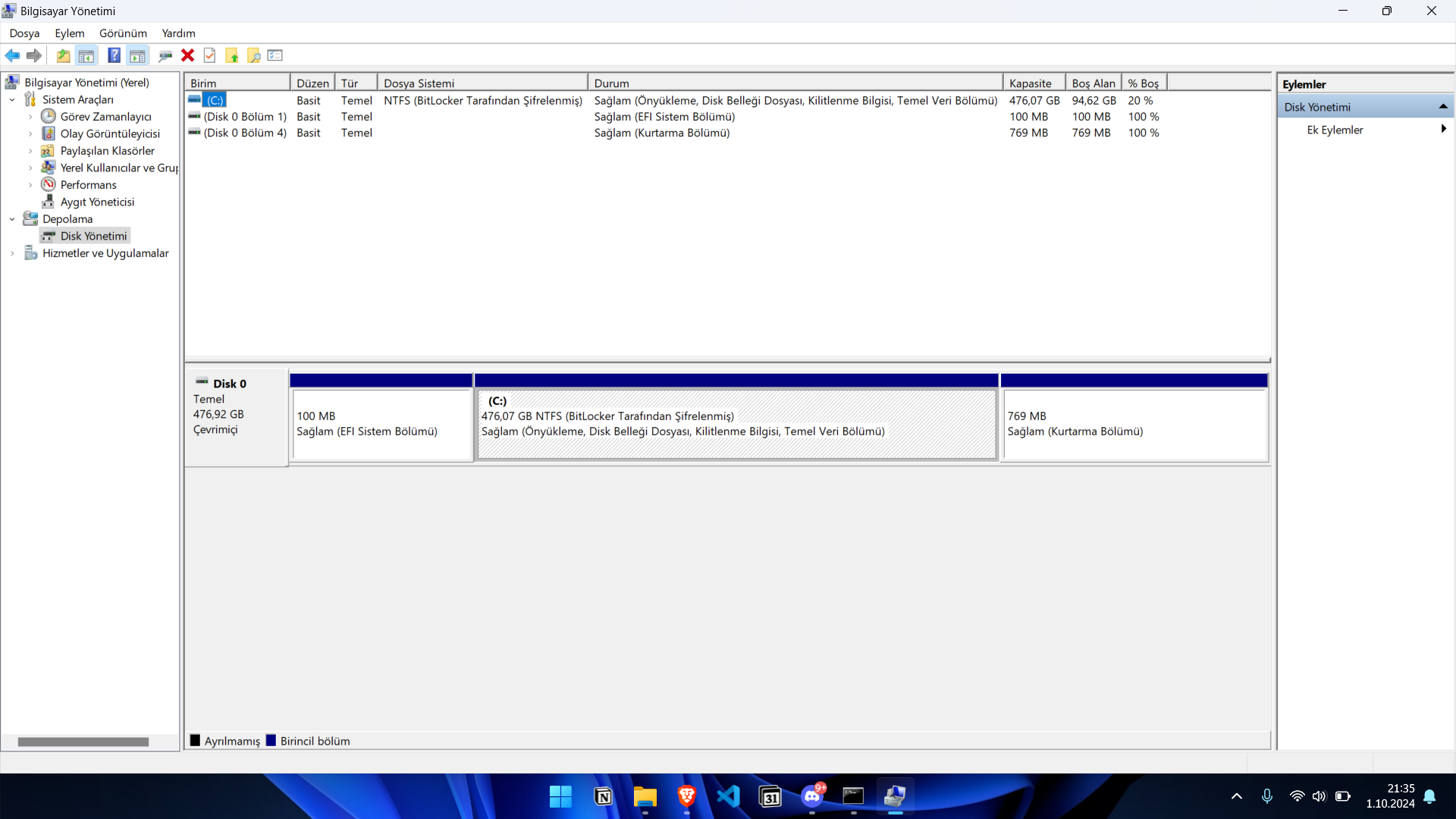Toggle the Show/Hide Console Tree button
Viewport: 1456px width, 819px height.
86,55
